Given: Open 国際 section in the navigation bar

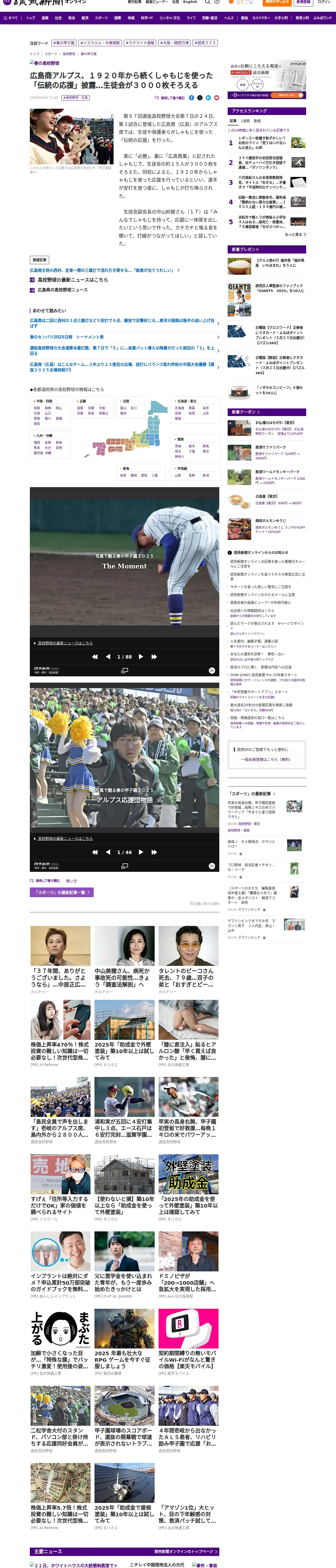Looking at the screenshot, I should point(118,18).
